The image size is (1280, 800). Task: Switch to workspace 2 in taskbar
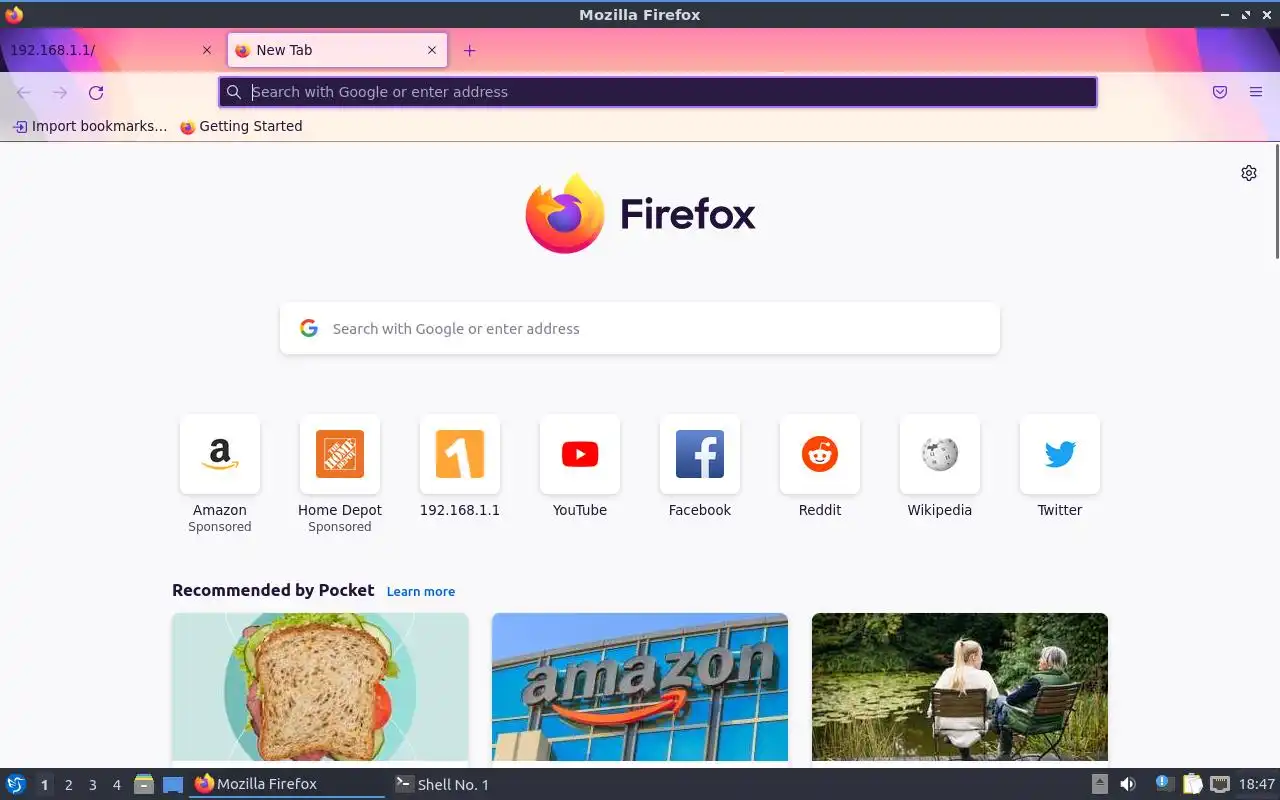(68, 785)
